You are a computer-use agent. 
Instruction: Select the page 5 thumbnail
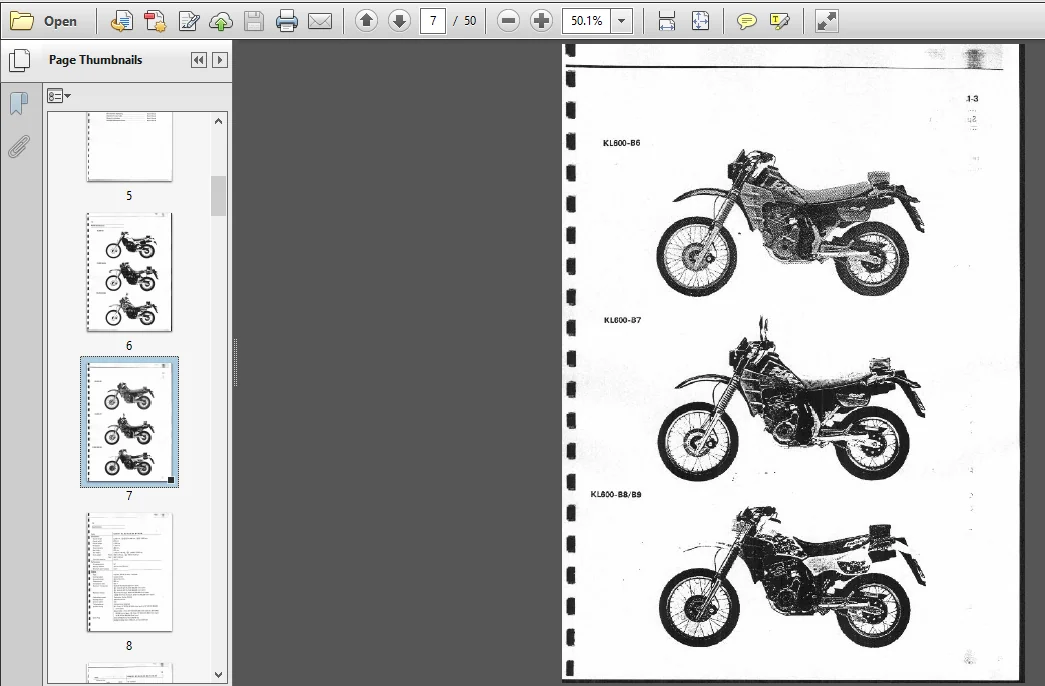click(x=129, y=147)
